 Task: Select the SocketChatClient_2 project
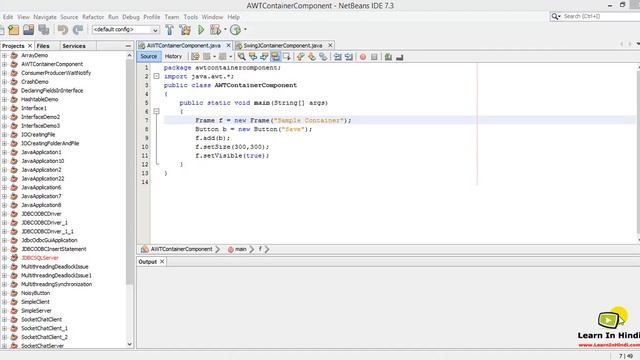point(44,337)
